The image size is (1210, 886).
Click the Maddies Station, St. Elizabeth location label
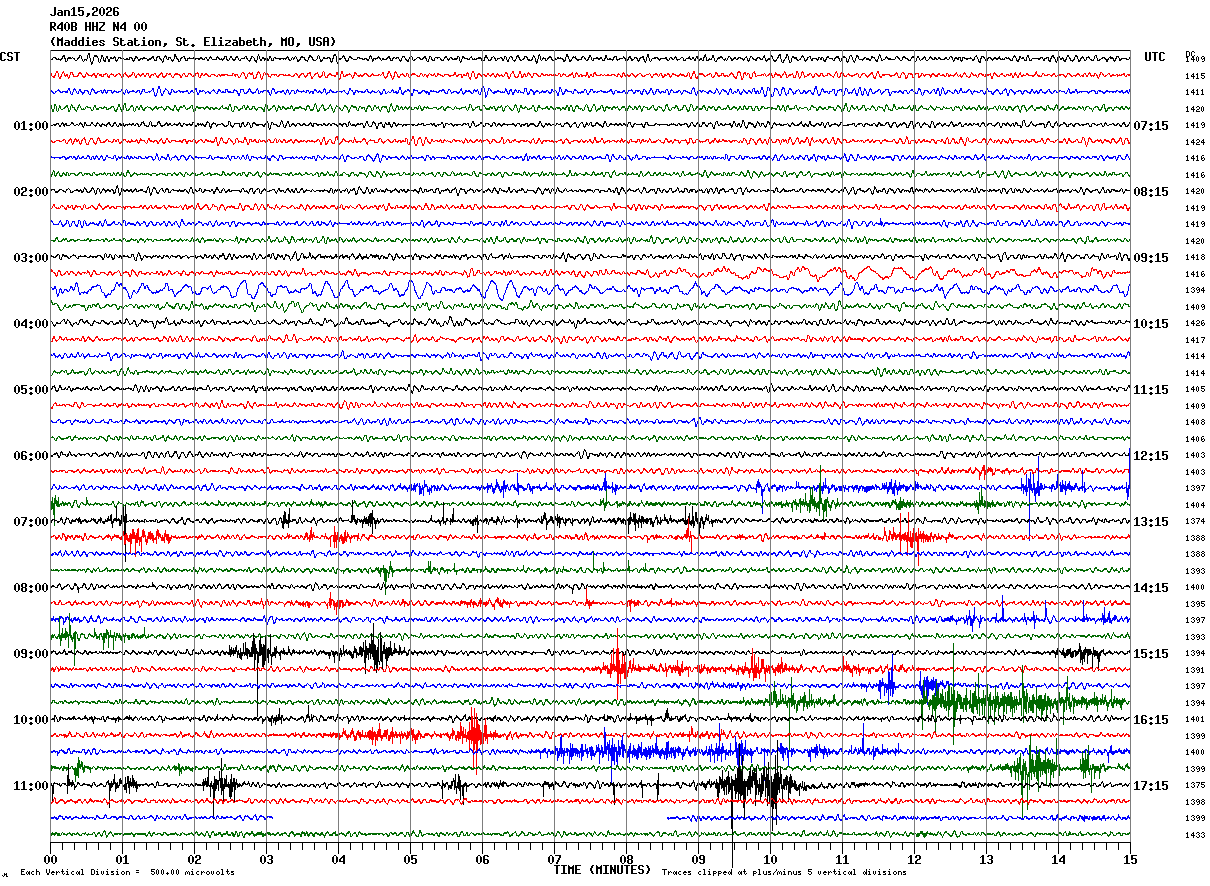pos(193,42)
